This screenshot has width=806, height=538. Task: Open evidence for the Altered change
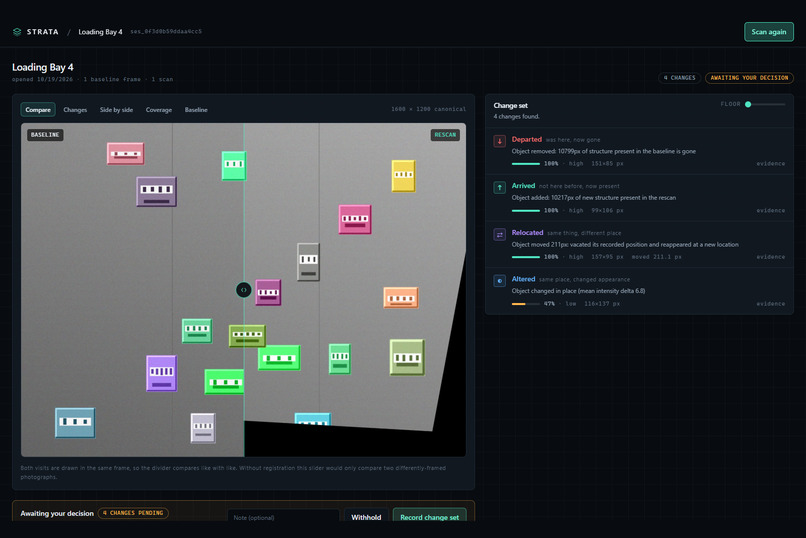(770, 303)
